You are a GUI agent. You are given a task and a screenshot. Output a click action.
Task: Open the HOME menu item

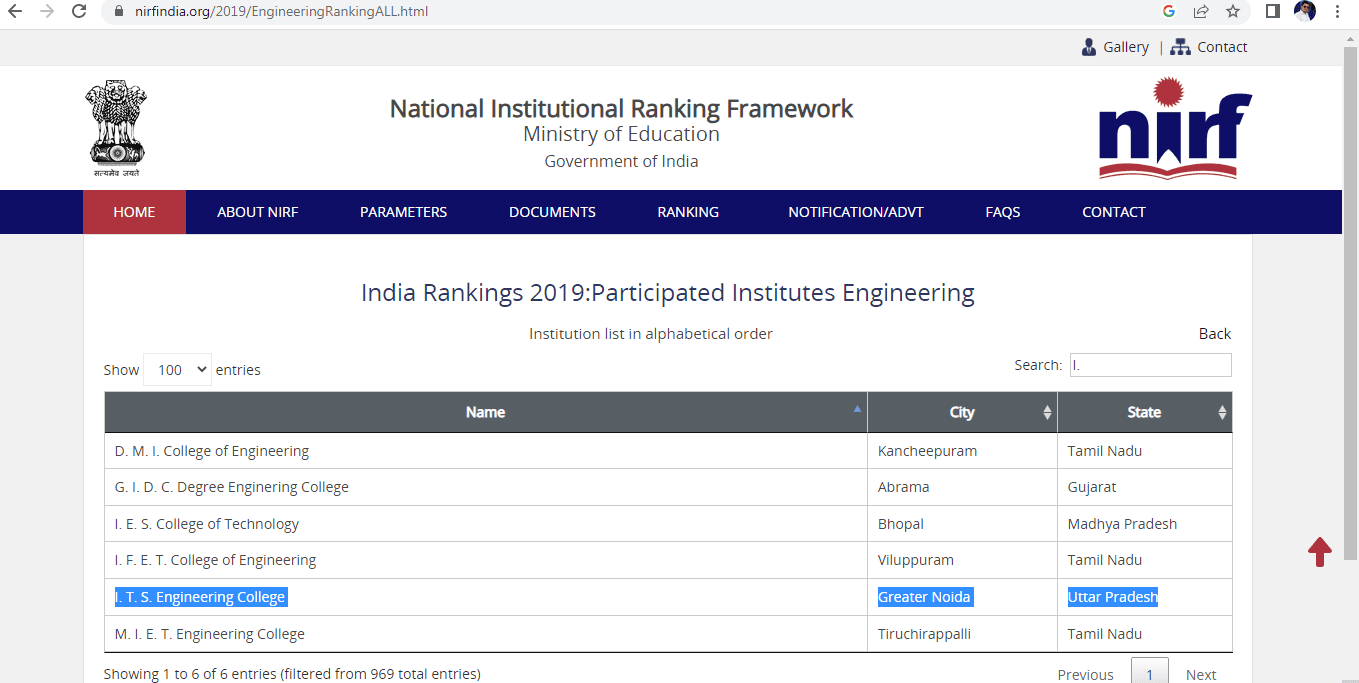(x=134, y=212)
